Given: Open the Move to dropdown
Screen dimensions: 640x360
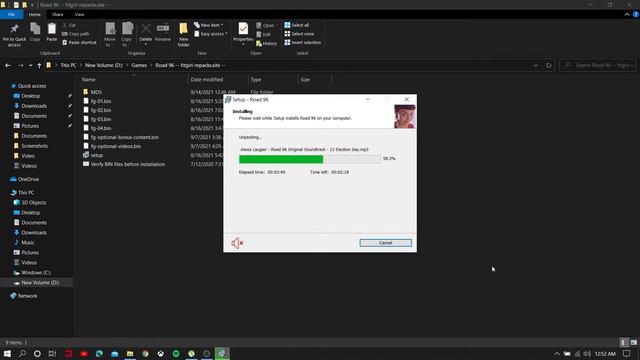Looking at the screenshot, I should [110, 35].
